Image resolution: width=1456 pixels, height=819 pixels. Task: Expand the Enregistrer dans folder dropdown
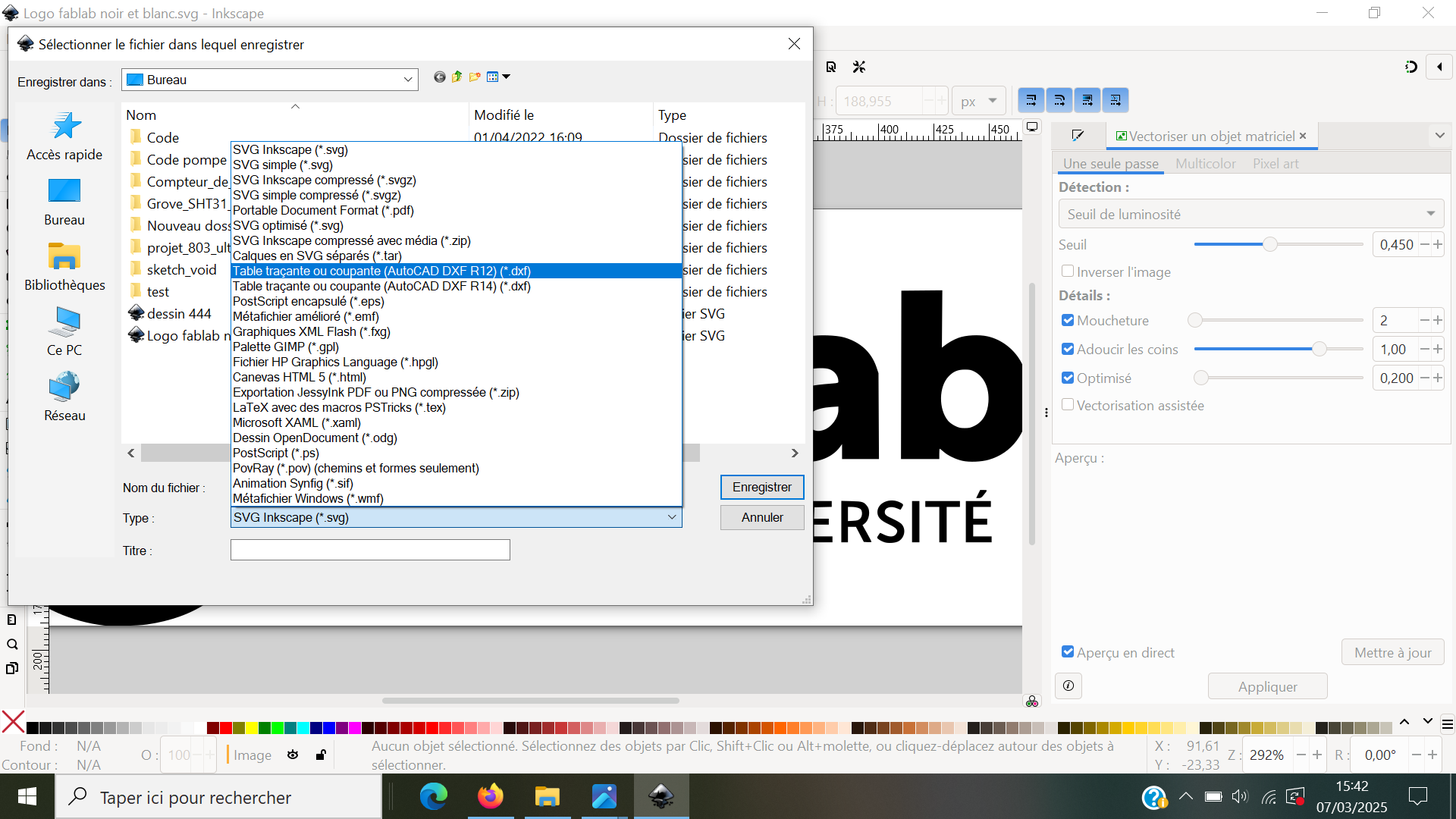(x=407, y=80)
